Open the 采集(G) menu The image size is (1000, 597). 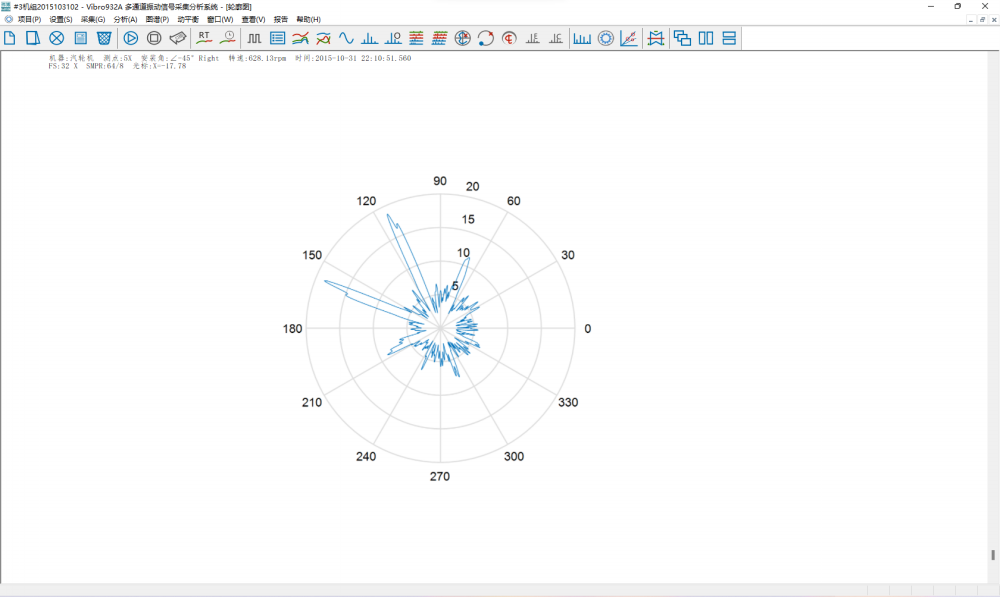pyautogui.click(x=93, y=20)
